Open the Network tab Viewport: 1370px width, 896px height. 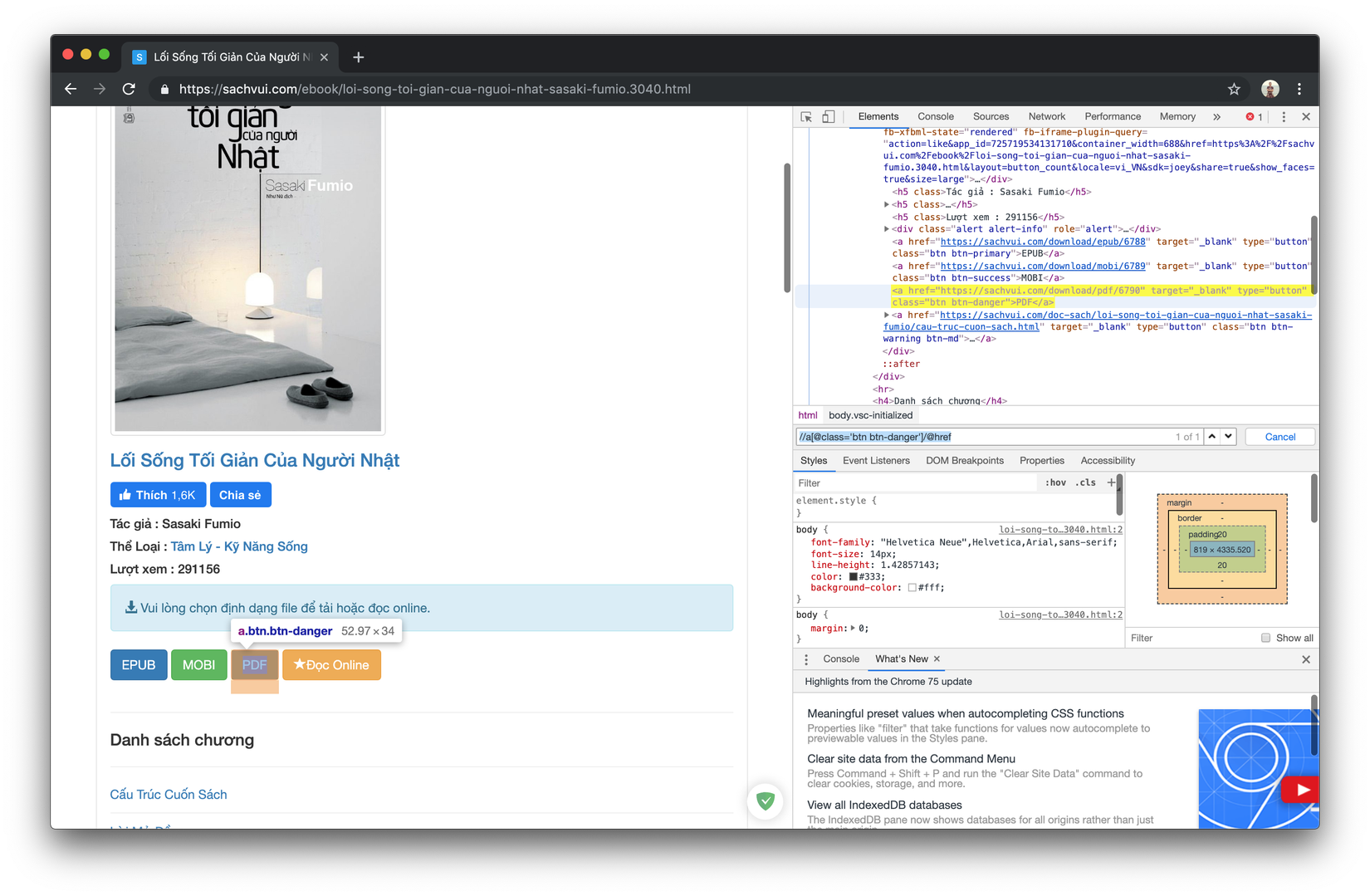coord(1047,117)
